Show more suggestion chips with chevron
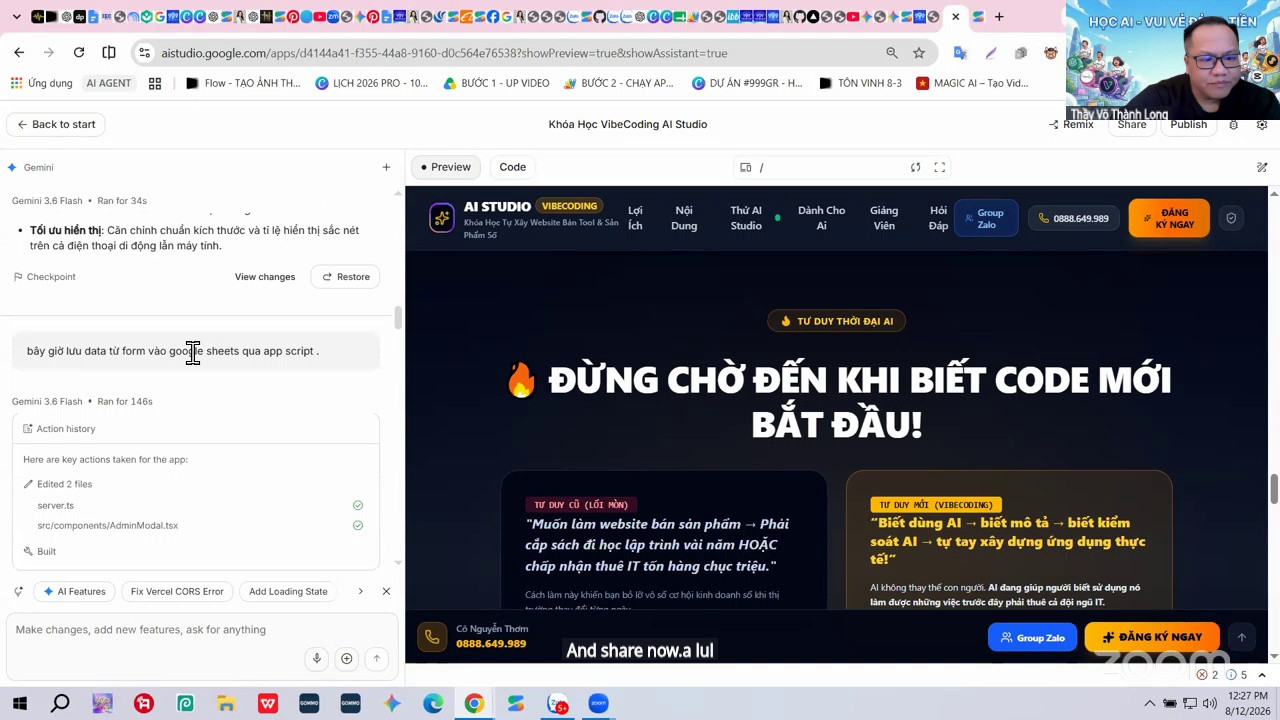This screenshot has height=720, width=1280. 360,591
